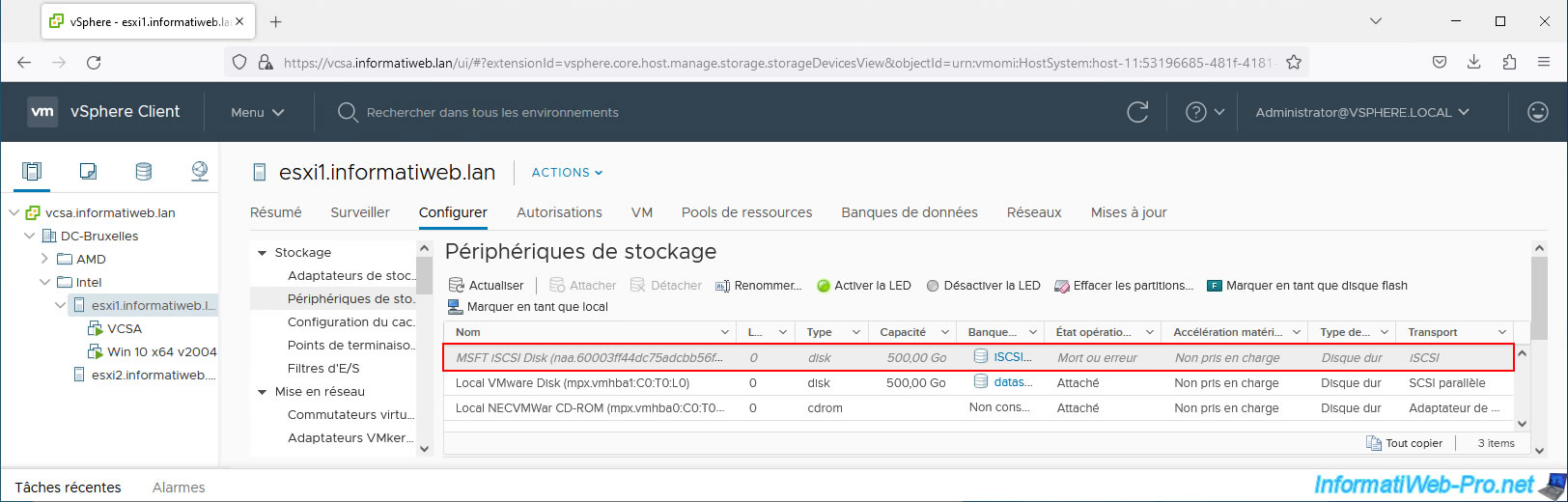Open the Nom column filter dropdown

pos(726,332)
